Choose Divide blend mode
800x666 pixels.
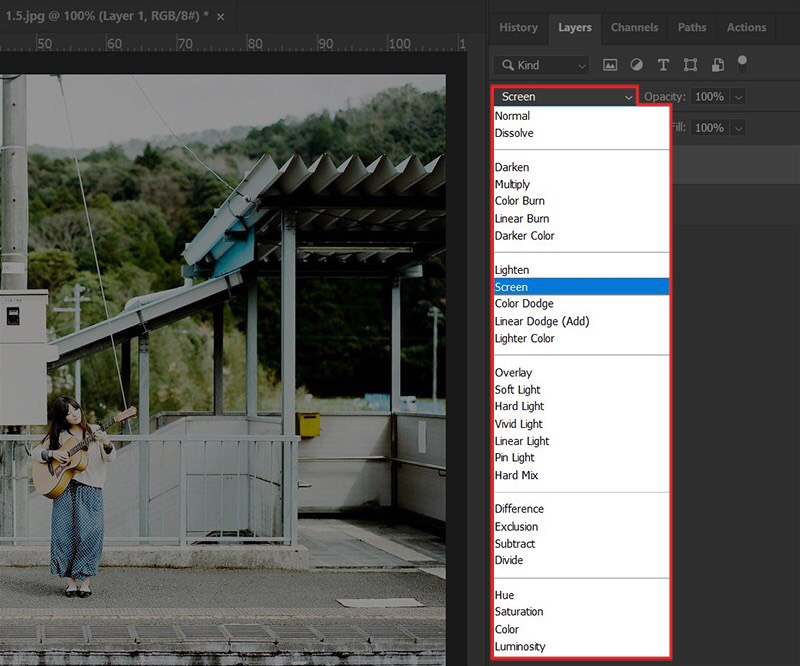[x=582, y=560]
